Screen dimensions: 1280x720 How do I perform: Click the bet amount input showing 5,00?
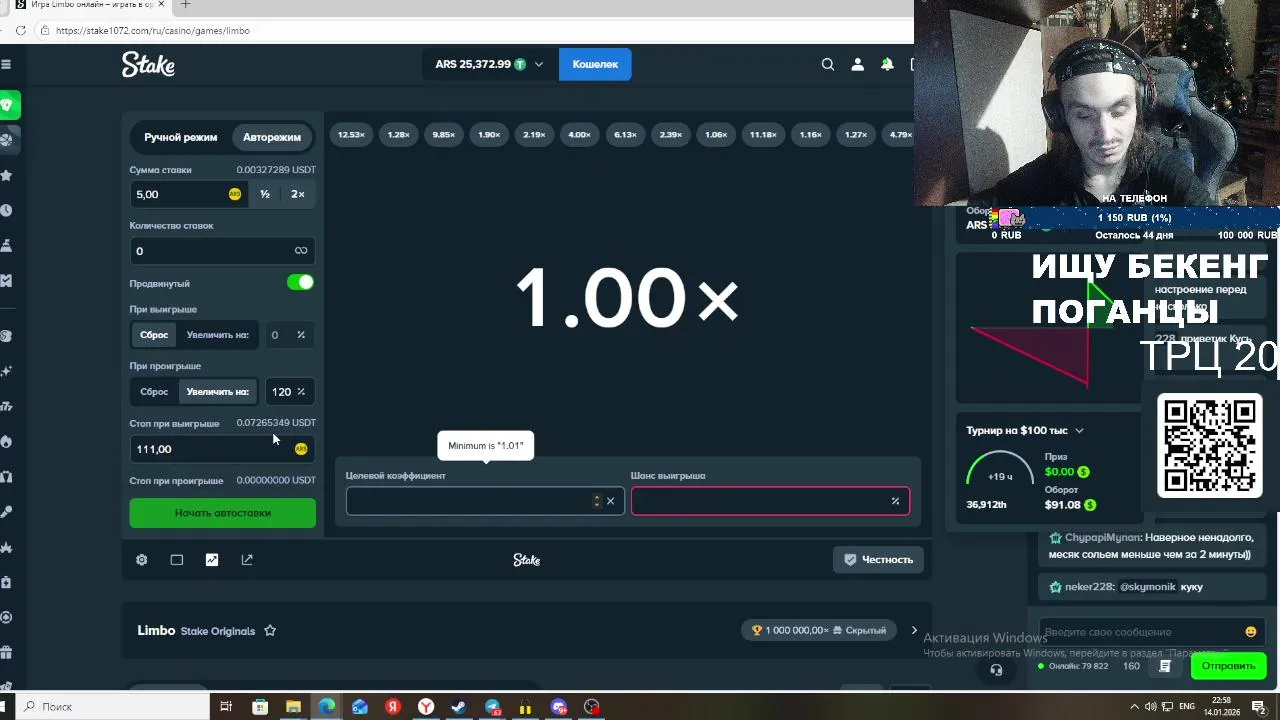188,194
